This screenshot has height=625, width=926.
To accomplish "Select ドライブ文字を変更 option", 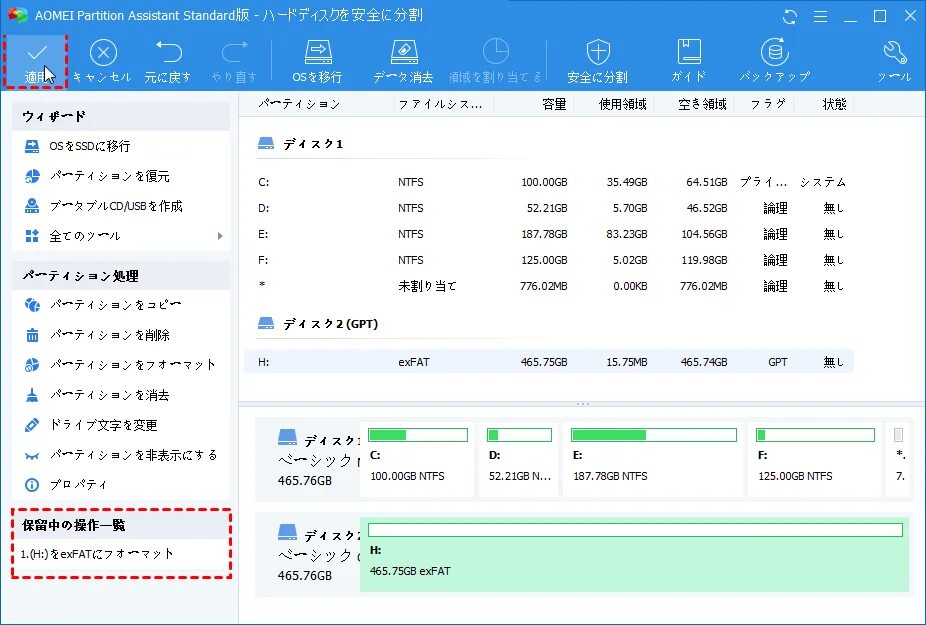I will (121, 425).
